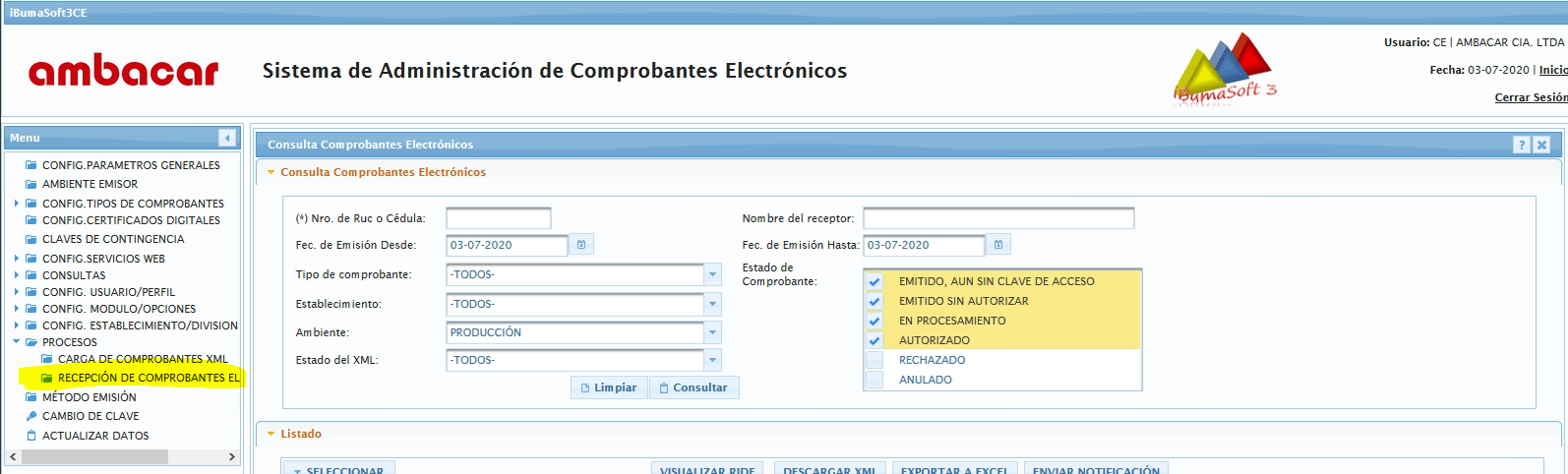
Task: Open RECEPCIÓN DE COMPROBANTES menu item
Action: tap(148, 378)
